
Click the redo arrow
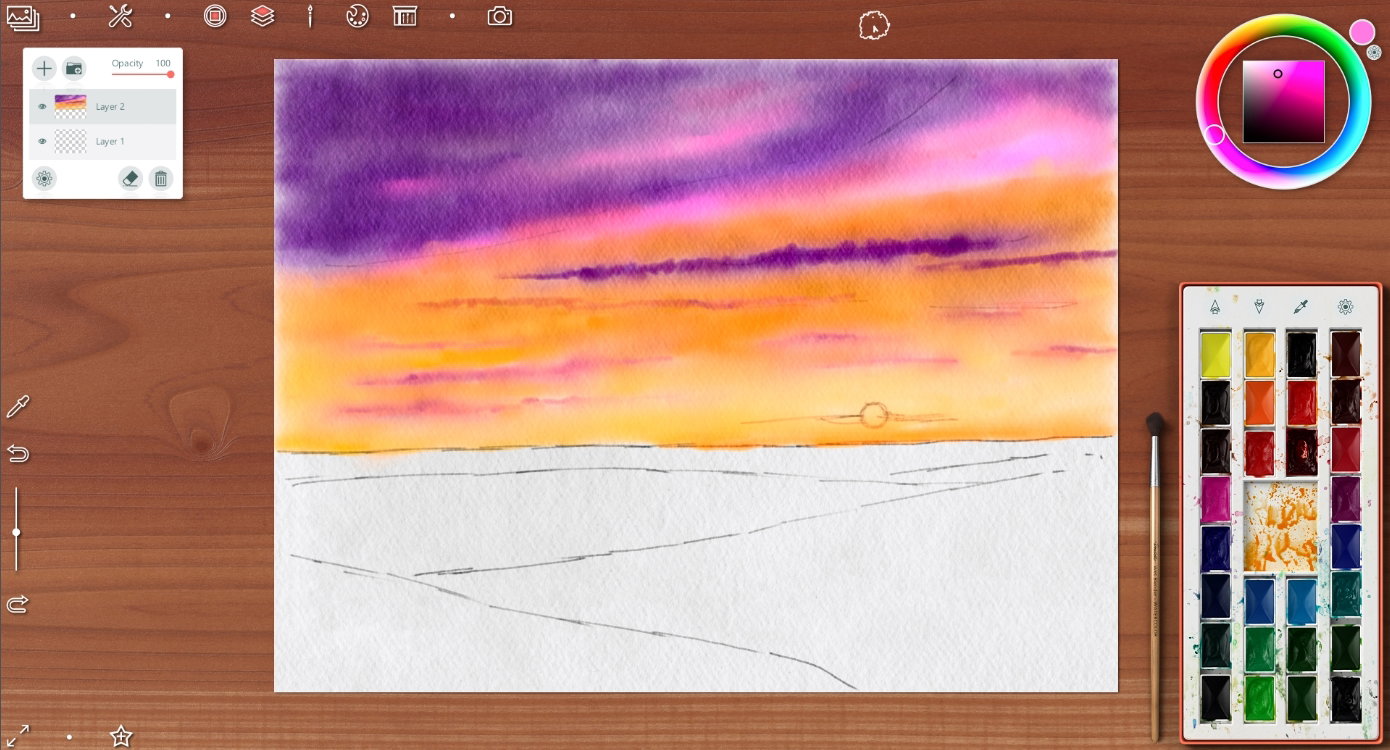click(x=18, y=604)
